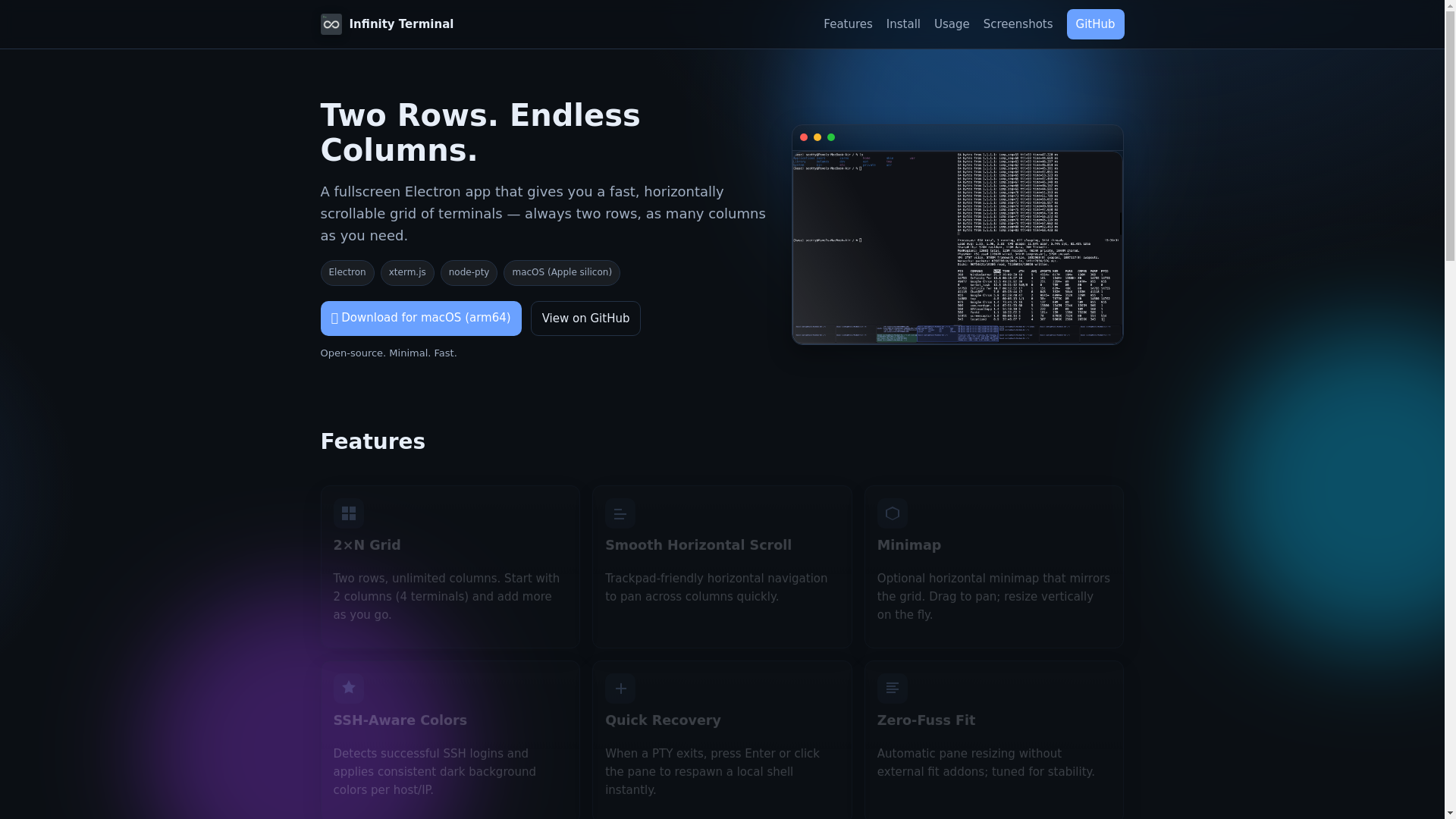Image resolution: width=1456 pixels, height=819 pixels.
Task: Open the terminal screenshot preview
Action: 958,246
